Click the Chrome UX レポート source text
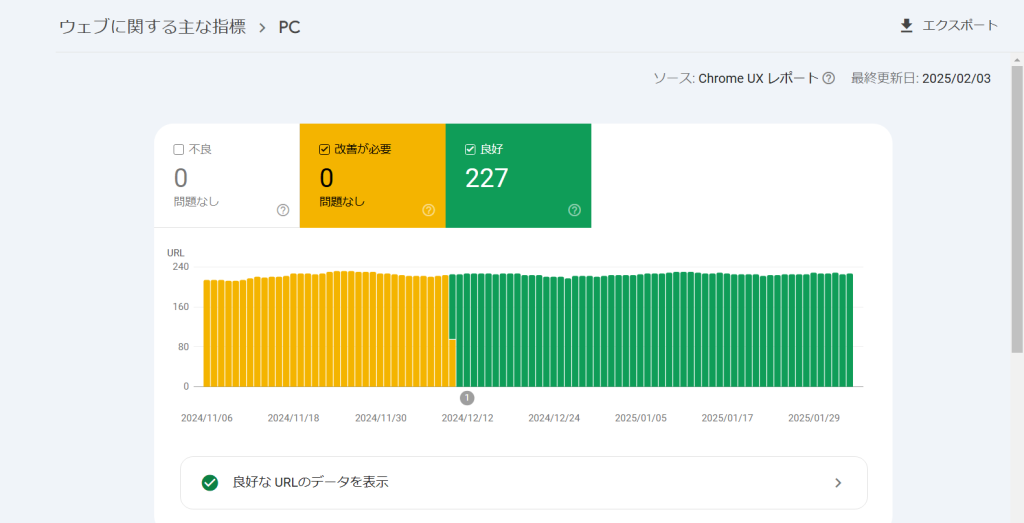 758,79
